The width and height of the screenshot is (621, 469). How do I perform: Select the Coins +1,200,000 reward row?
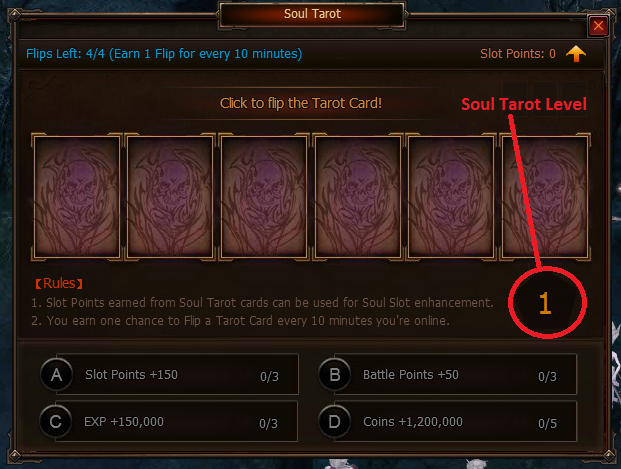pyautogui.click(x=448, y=421)
